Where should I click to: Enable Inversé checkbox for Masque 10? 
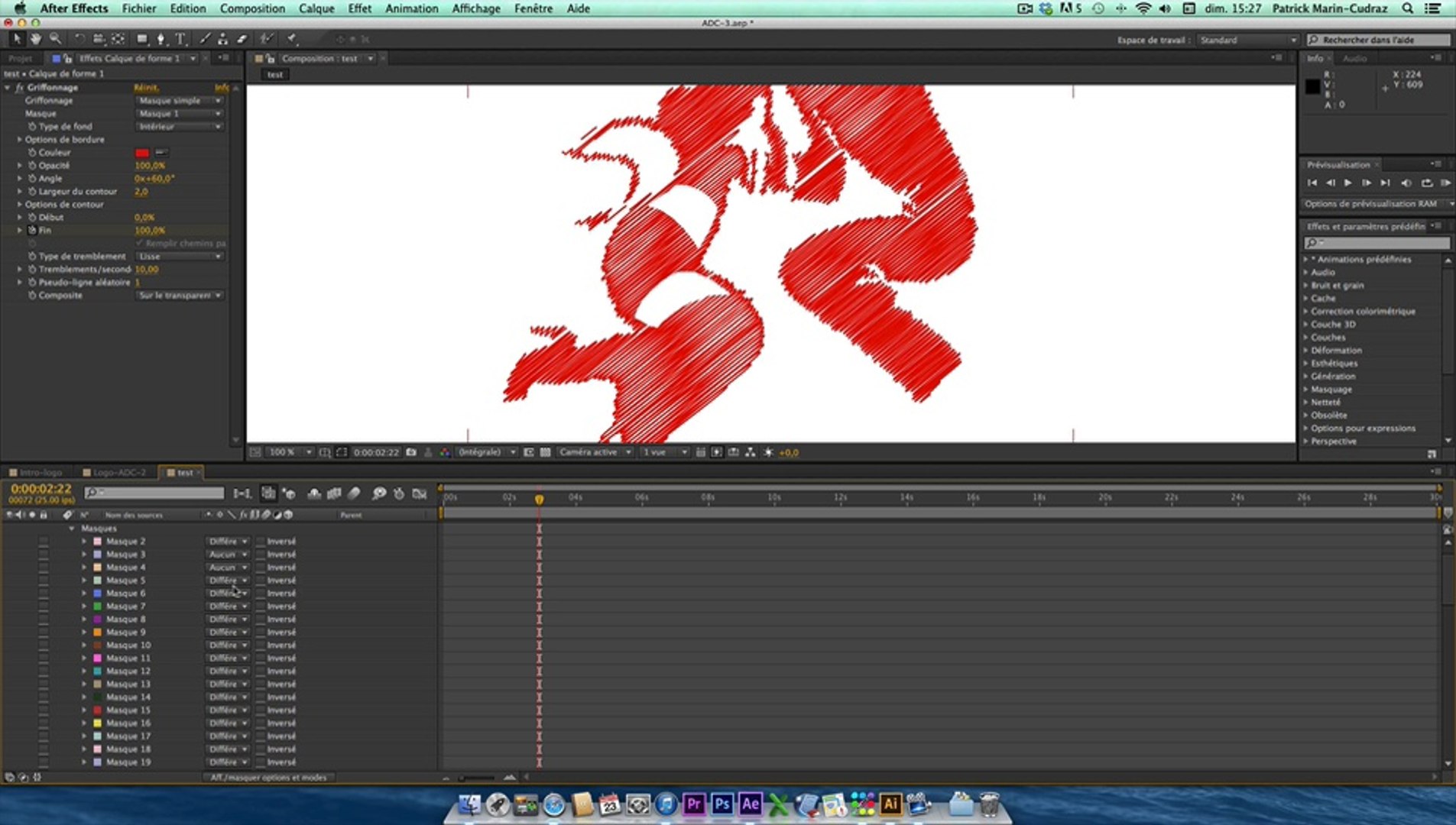(x=261, y=645)
